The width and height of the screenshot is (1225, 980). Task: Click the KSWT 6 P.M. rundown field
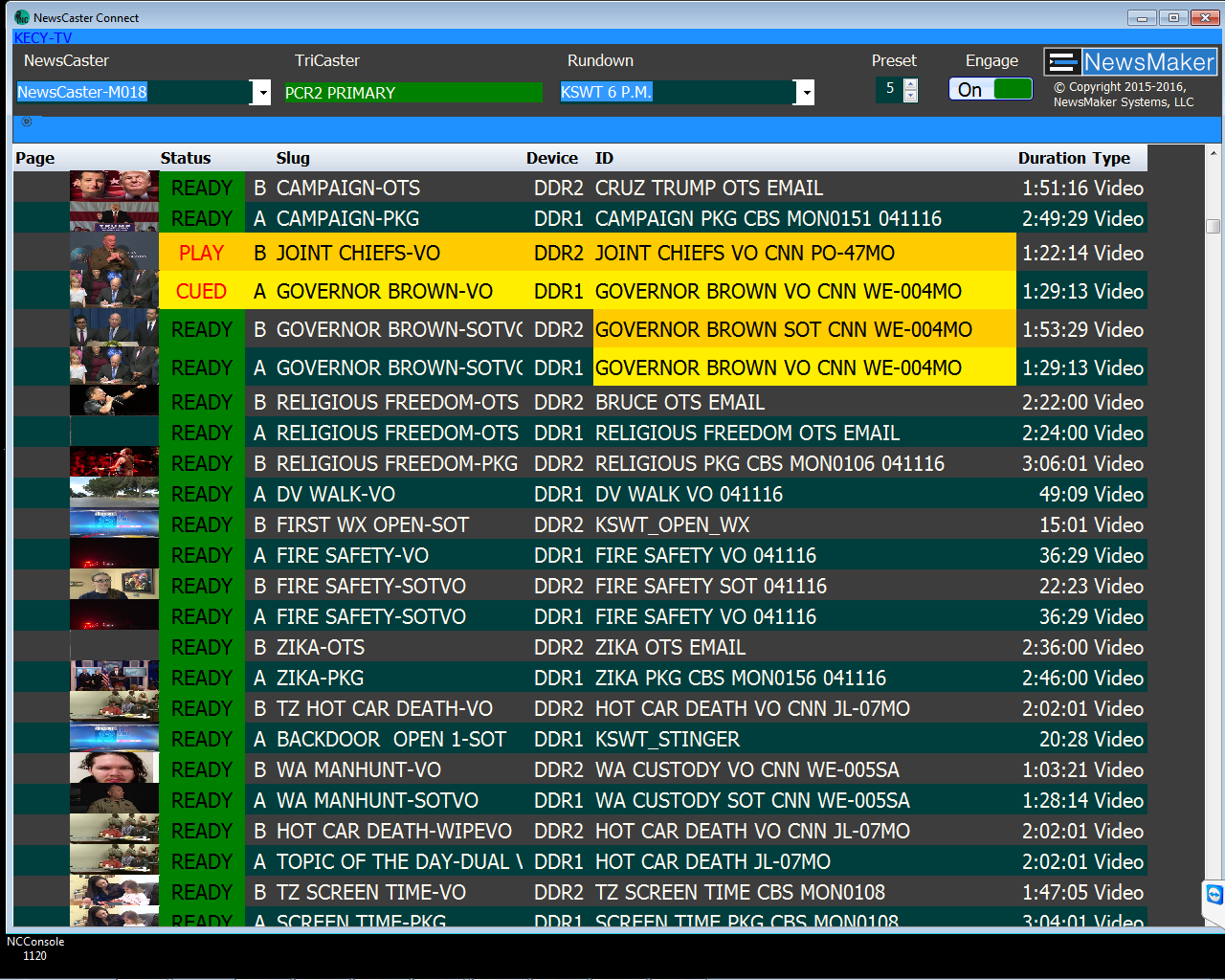click(677, 92)
